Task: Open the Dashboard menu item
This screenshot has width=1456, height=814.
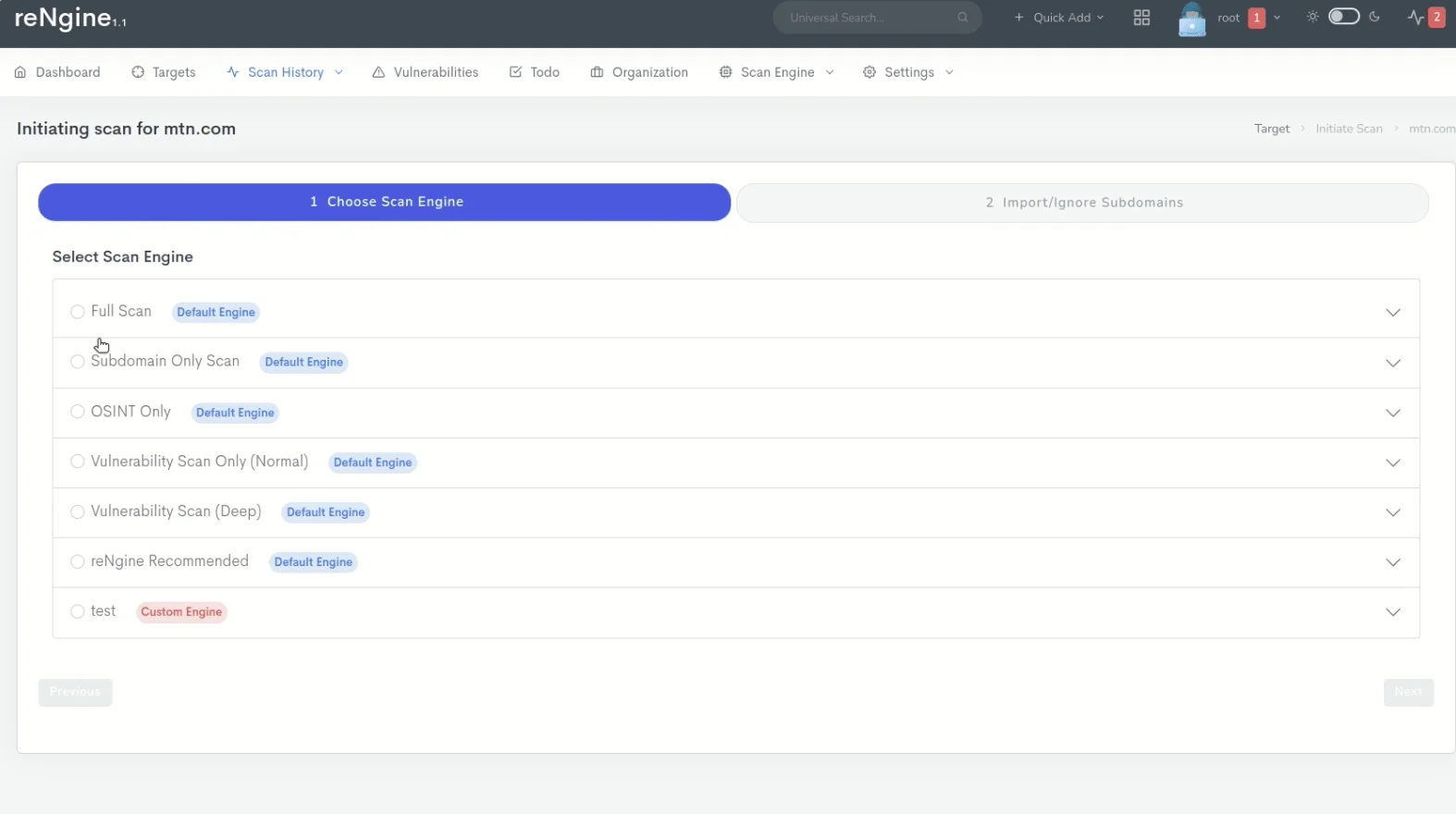Action: click(57, 72)
